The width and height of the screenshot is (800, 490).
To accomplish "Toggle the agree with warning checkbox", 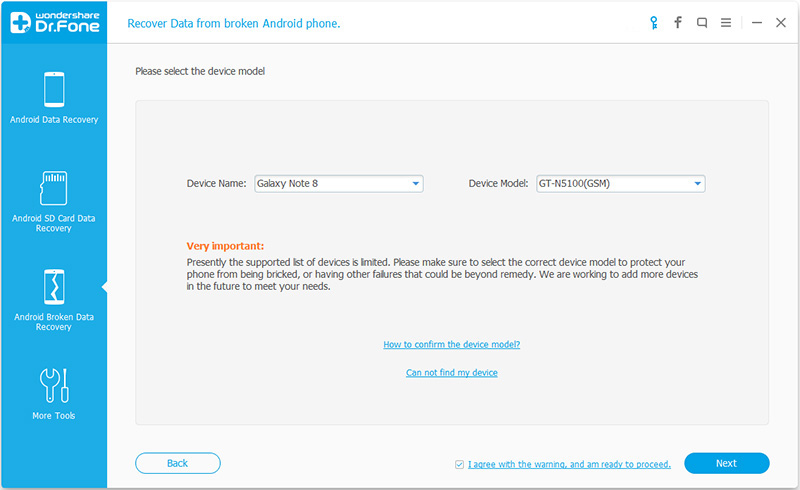I will coord(459,464).
